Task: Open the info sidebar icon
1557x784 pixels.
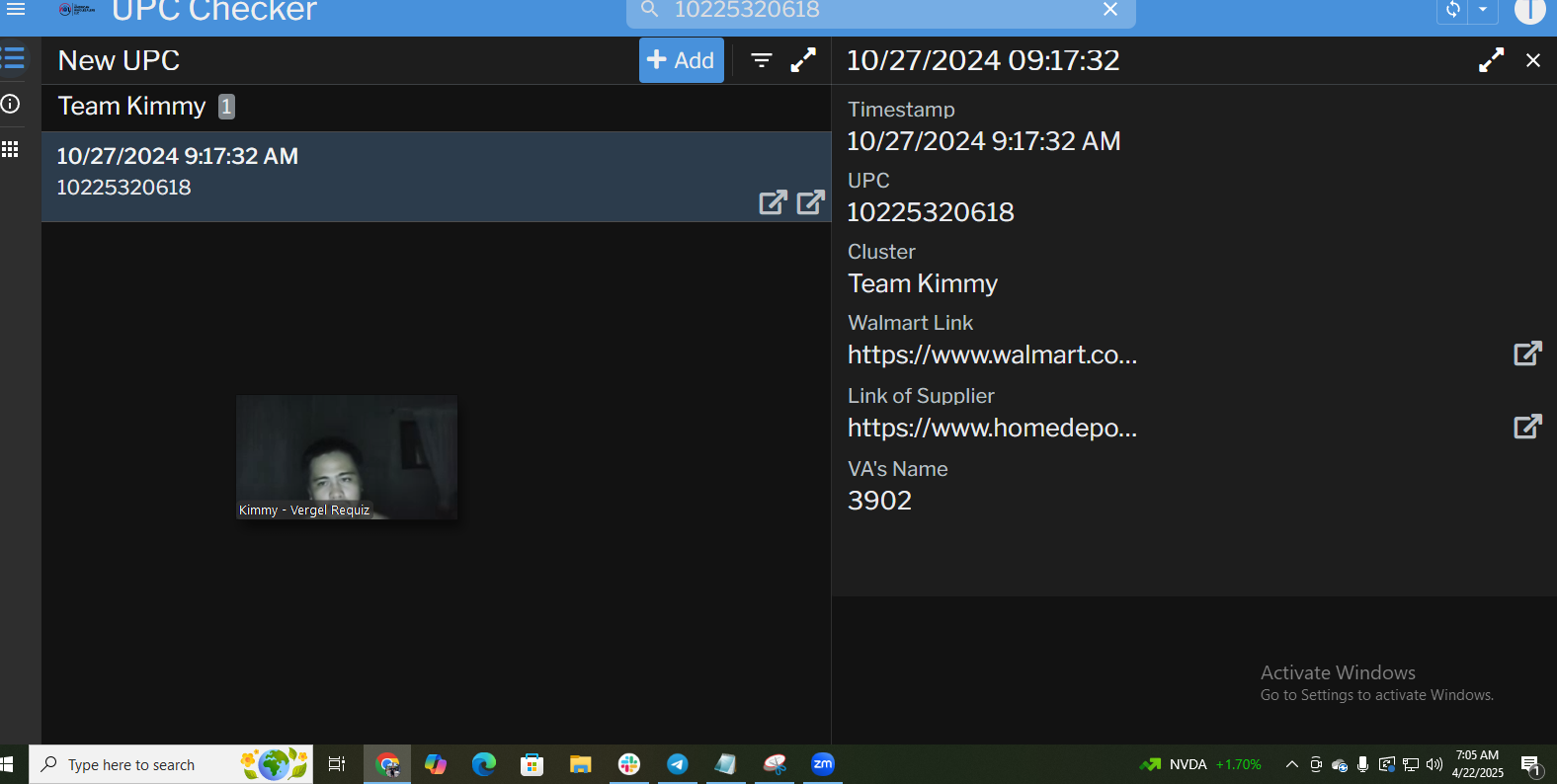Action: [x=11, y=104]
